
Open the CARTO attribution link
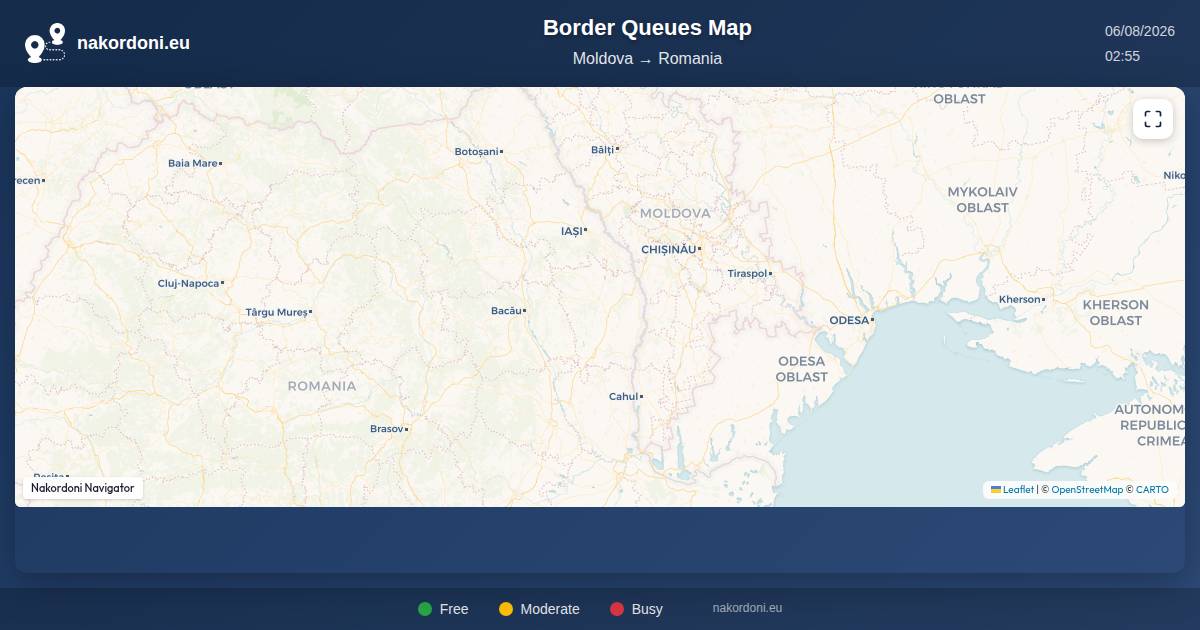pos(1152,490)
